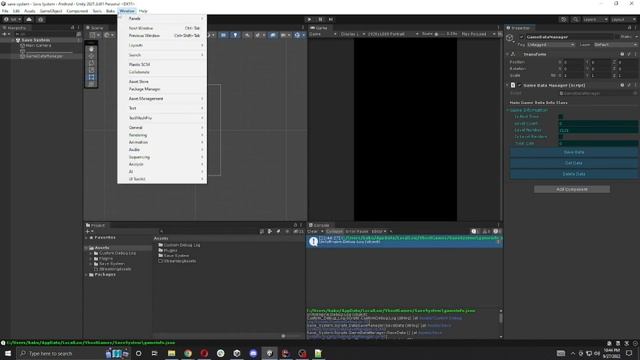Image resolution: width=640 pixels, height=360 pixels.
Task: Choose Previous Window menu entry
Action: (x=162, y=36)
